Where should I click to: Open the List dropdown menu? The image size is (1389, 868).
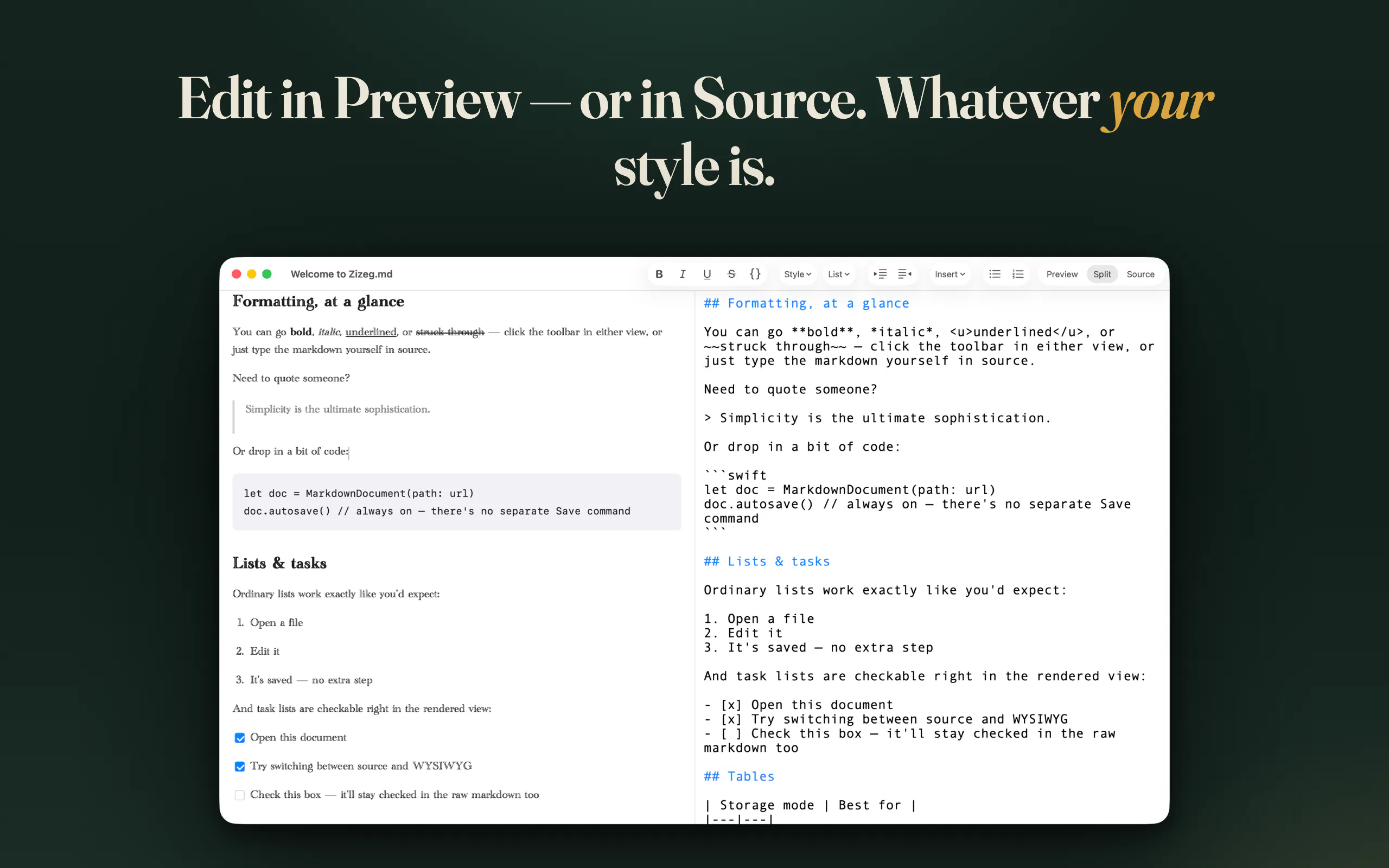839,275
